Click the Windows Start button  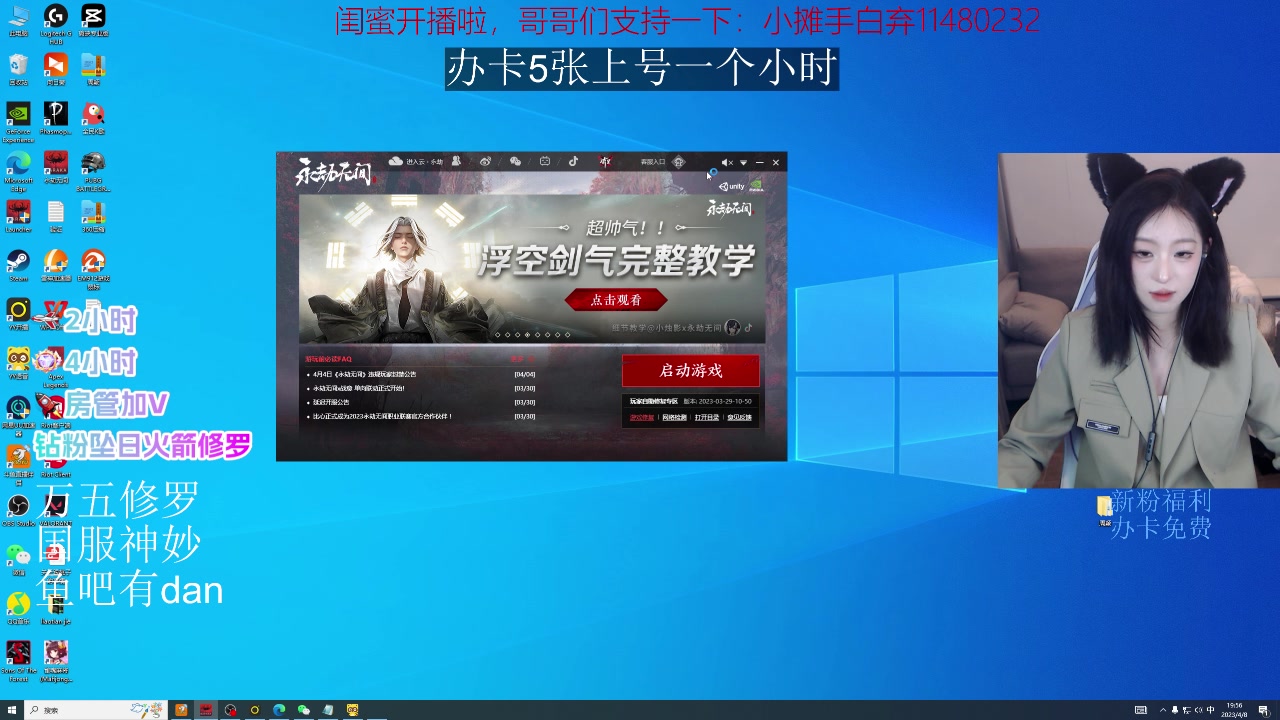[12, 710]
